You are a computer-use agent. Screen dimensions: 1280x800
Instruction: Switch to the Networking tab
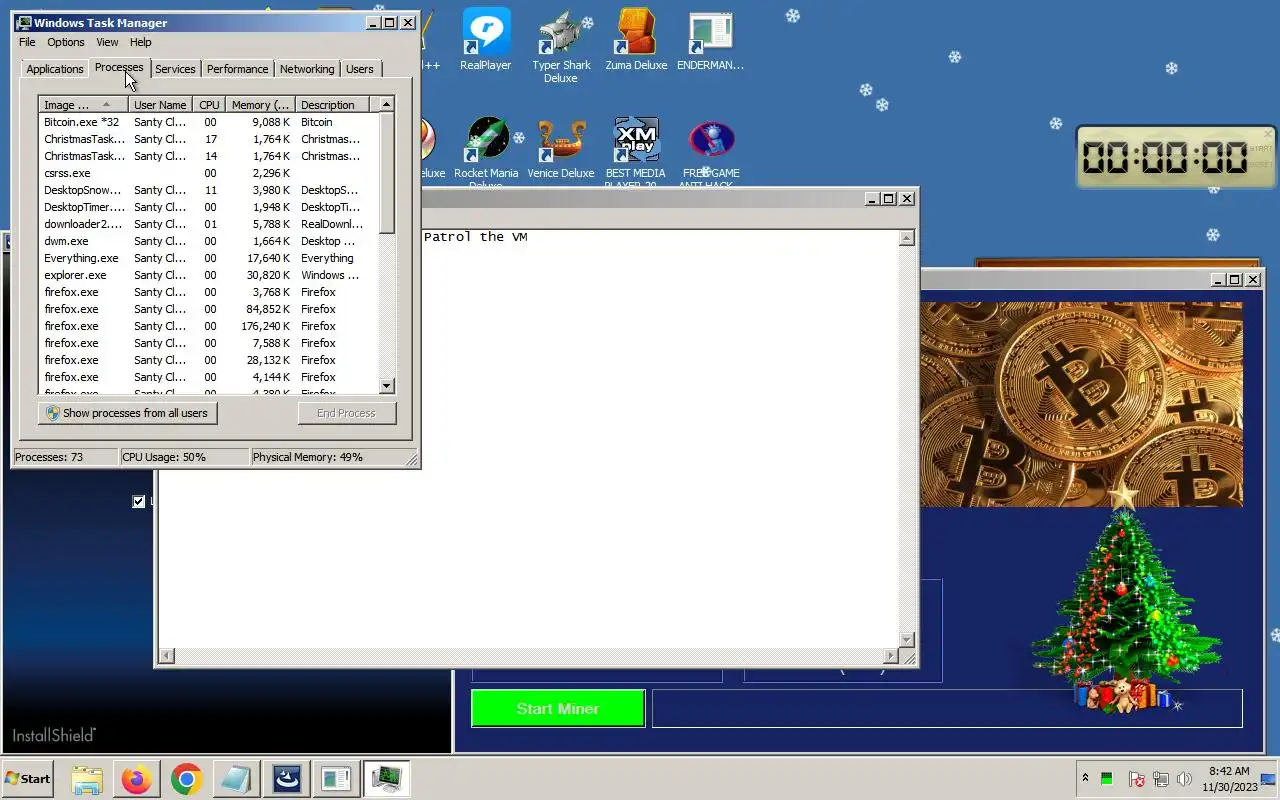pyautogui.click(x=307, y=69)
